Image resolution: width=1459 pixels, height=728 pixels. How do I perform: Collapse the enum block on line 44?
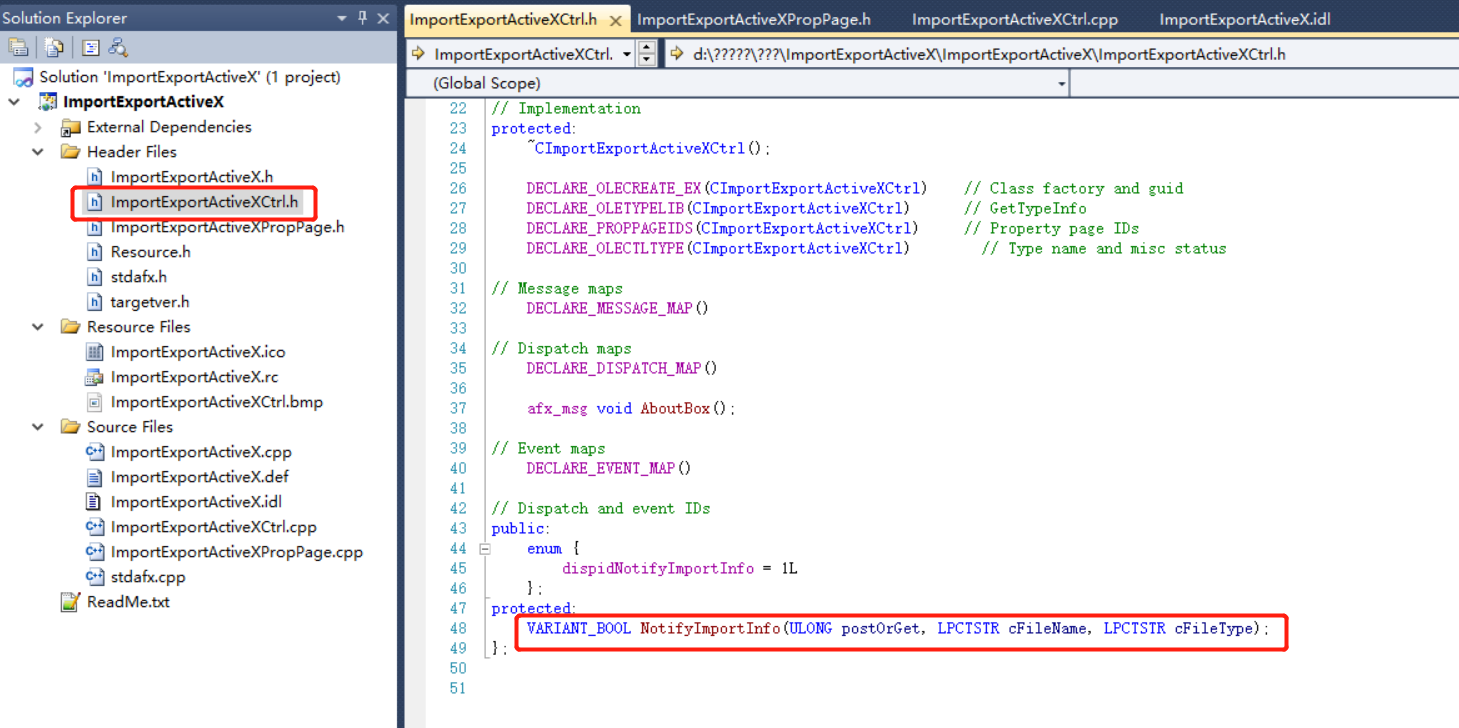point(484,548)
